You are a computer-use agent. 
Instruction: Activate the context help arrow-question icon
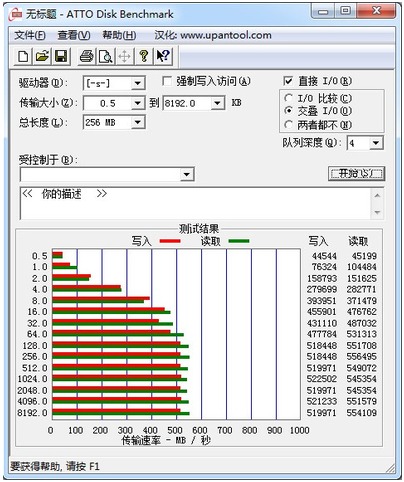click(163, 56)
